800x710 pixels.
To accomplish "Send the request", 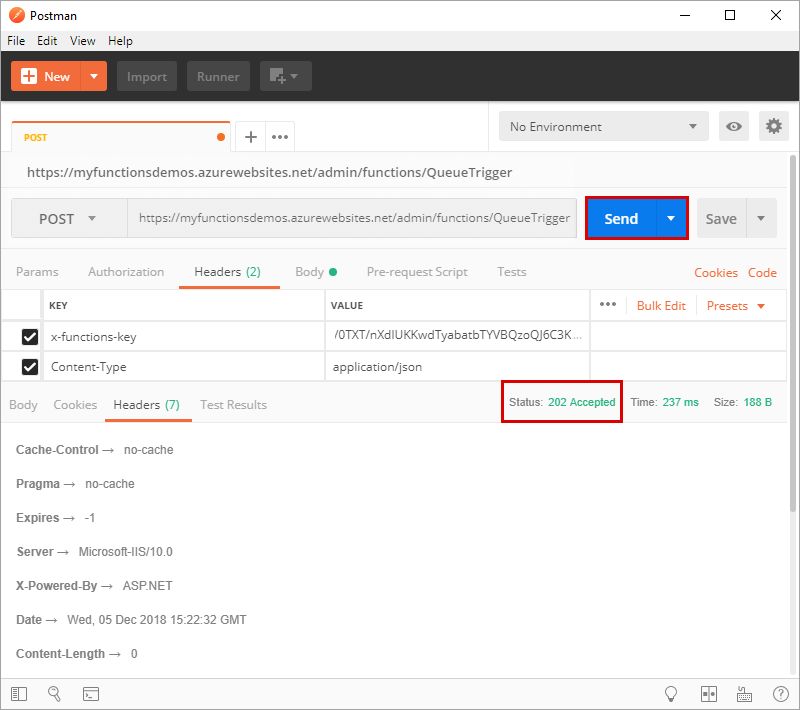I will click(x=621, y=218).
